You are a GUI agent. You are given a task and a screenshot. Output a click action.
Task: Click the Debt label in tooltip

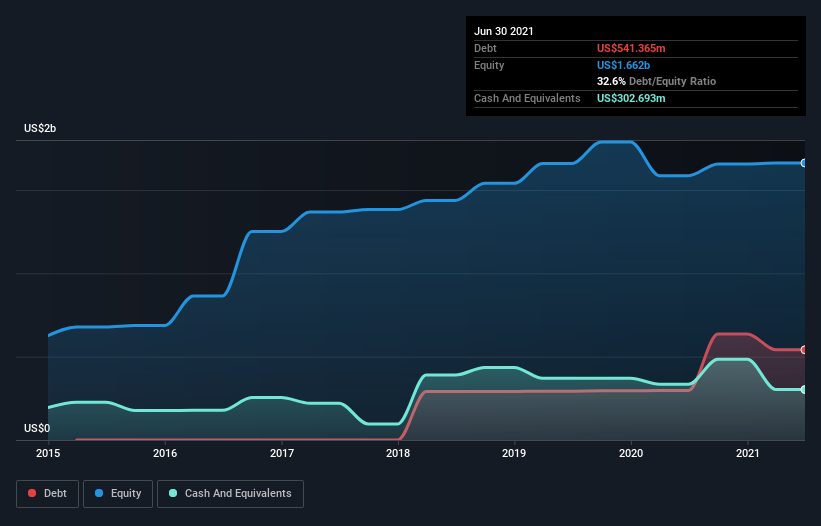coord(485,48)
